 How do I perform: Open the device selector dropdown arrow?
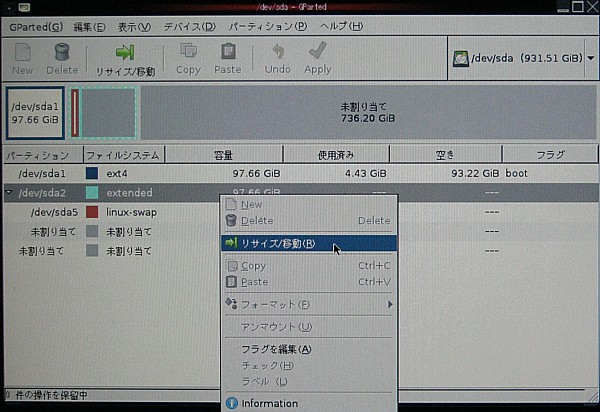pos(591,59)
